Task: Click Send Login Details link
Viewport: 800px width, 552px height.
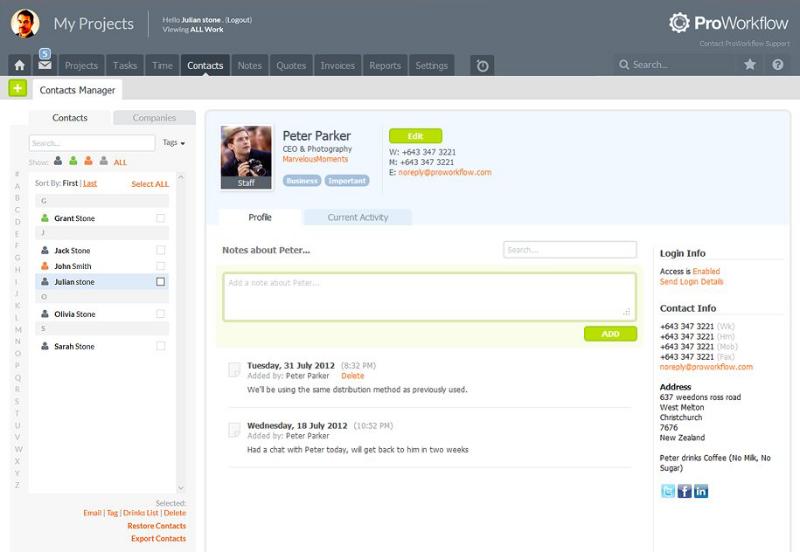Action: pos(691,282)
